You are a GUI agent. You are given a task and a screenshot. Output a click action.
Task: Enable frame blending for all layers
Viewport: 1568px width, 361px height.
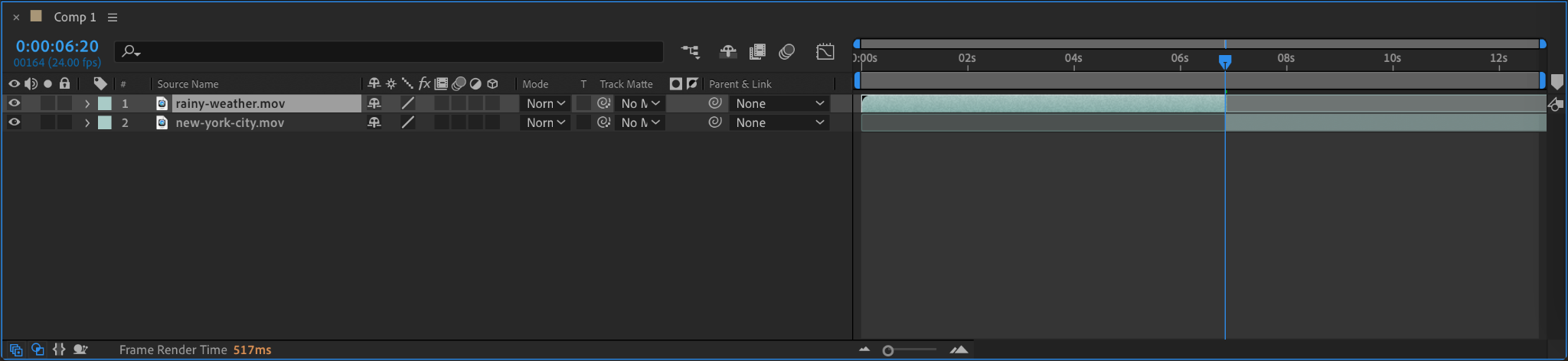tap(757, 51)
